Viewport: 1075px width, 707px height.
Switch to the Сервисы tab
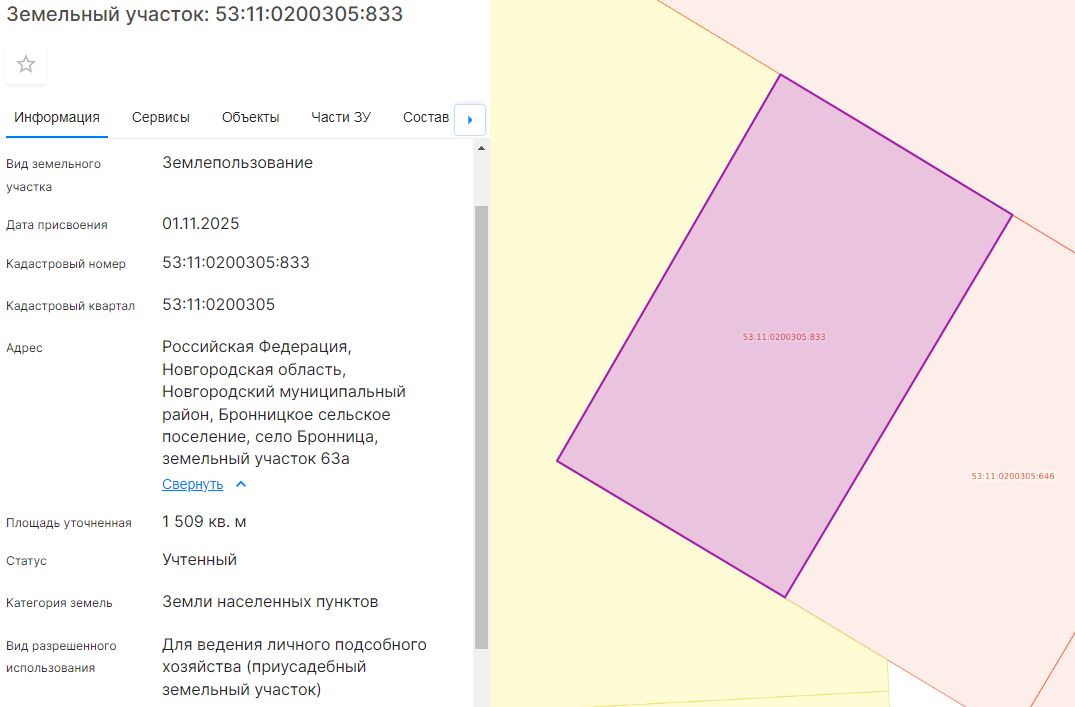pos(160,117)
